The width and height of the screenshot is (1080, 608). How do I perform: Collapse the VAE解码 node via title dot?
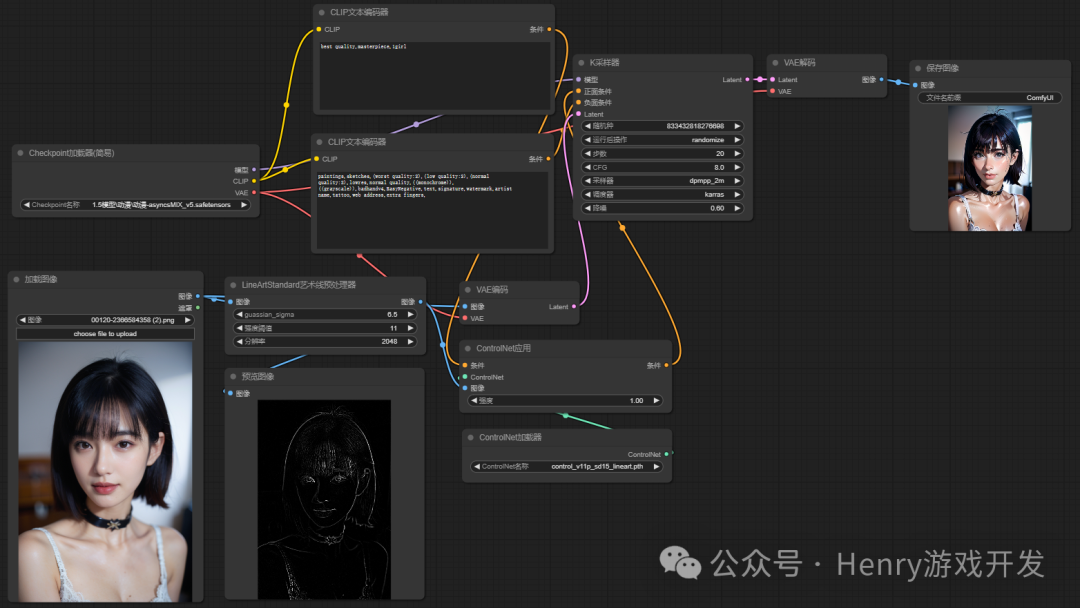[776, 63]
